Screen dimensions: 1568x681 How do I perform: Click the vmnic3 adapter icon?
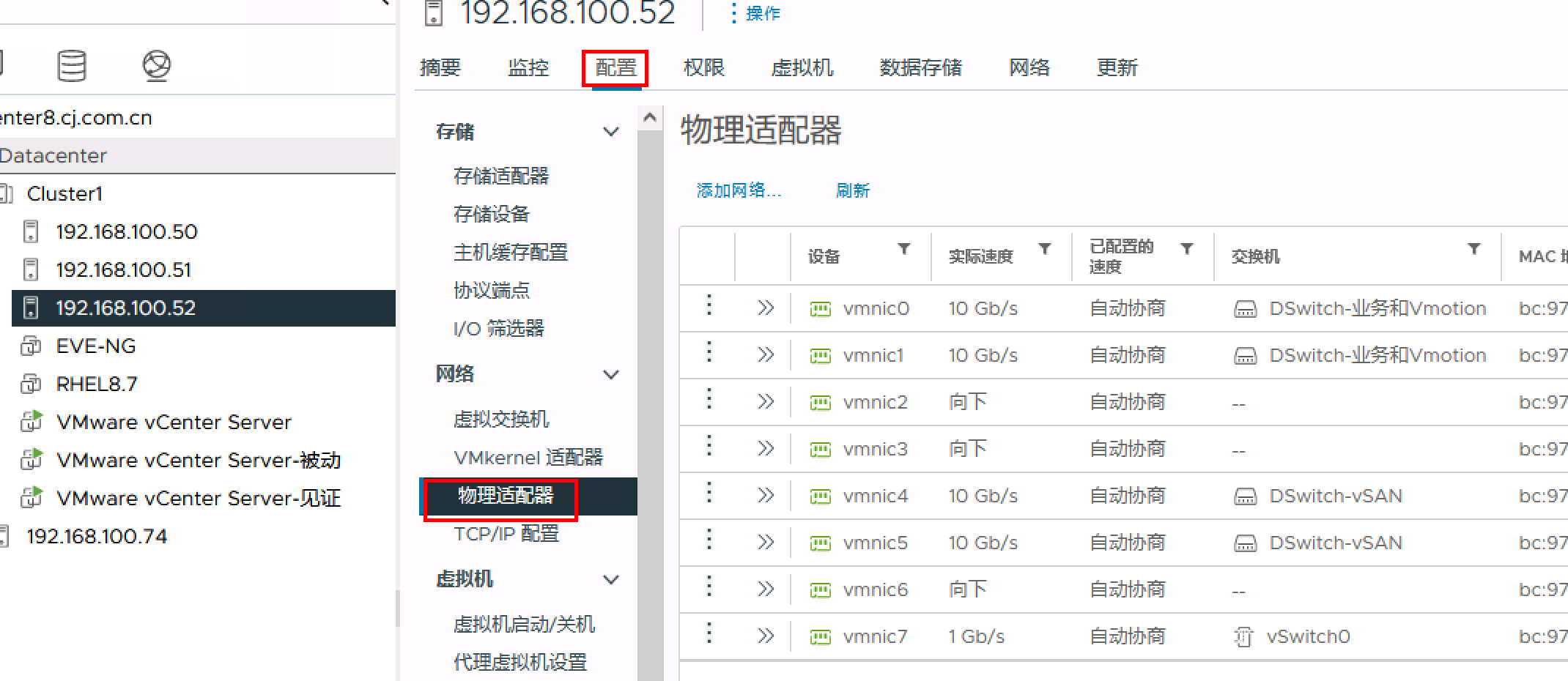pos(820,450)
